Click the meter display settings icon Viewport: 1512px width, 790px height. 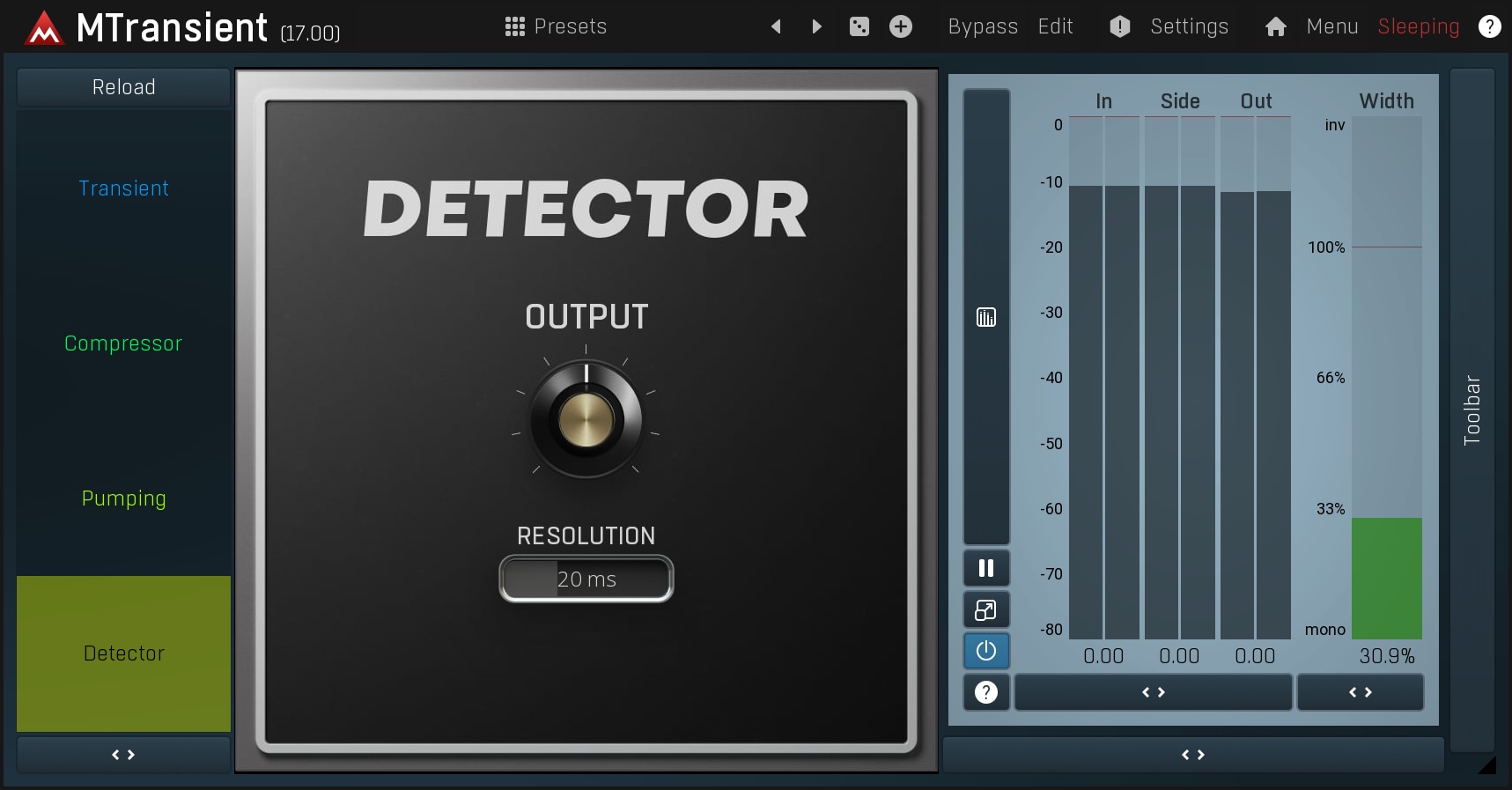tap(985, 317)
